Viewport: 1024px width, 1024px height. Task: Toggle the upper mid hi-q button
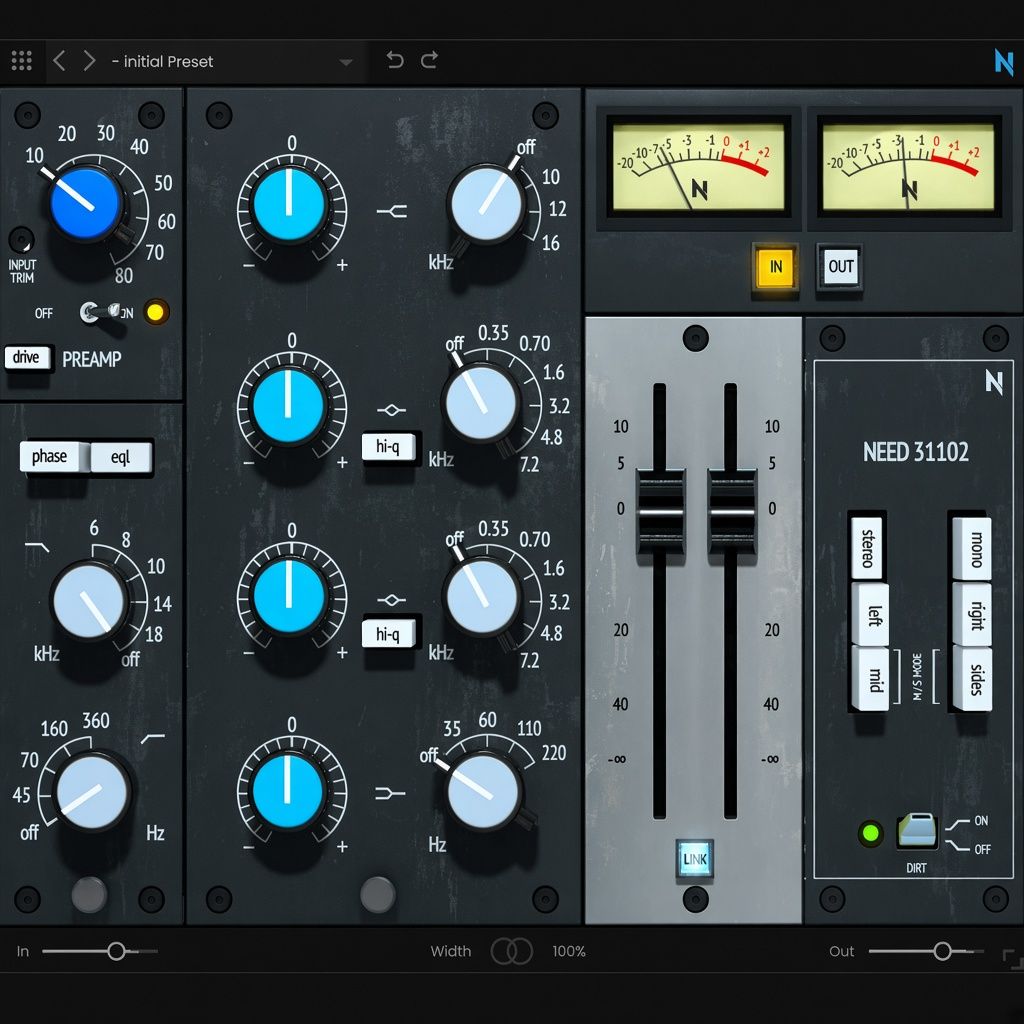pyautogui.click(x=389, y=447)
